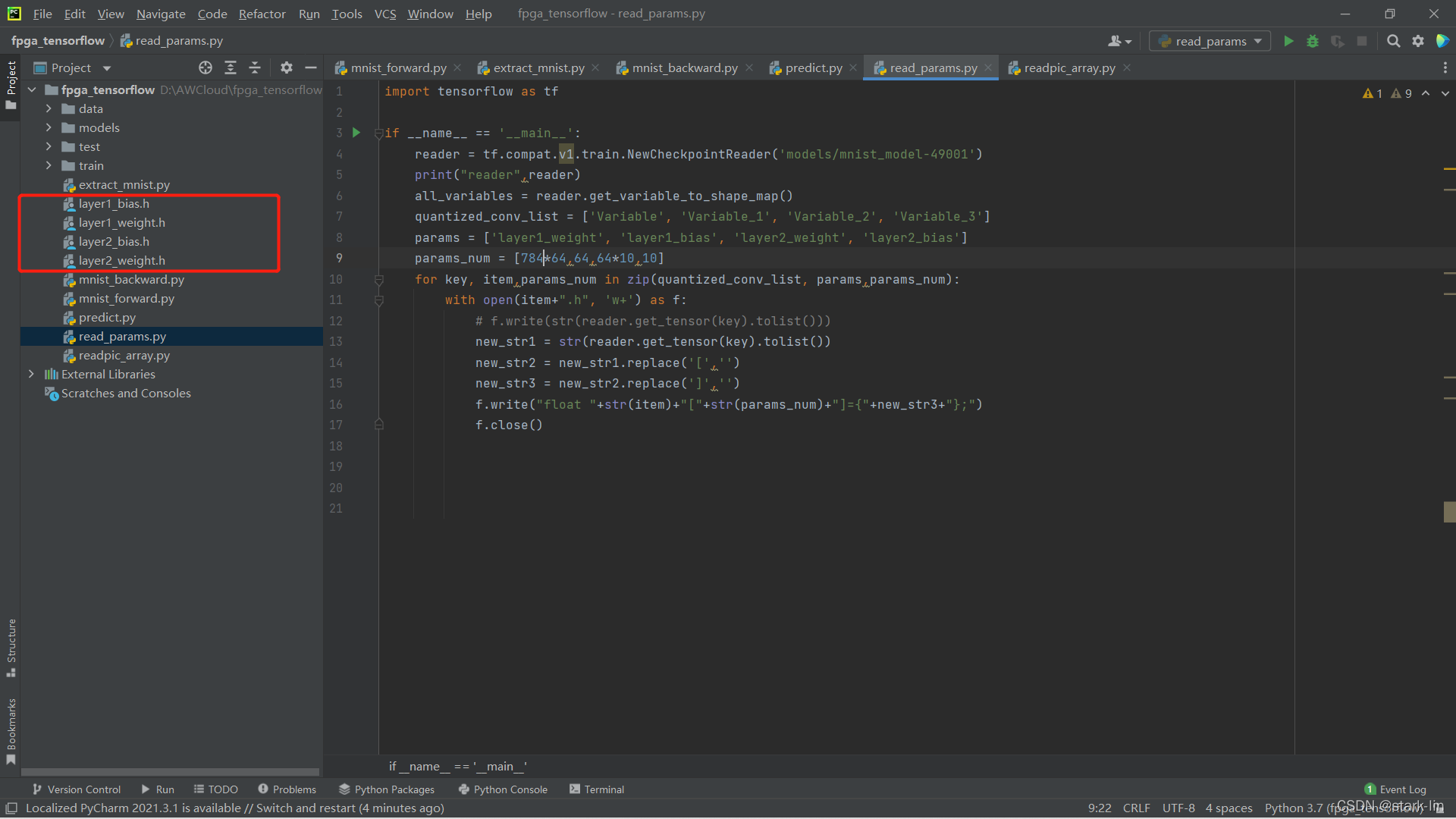Image resolution: width=1456 pixels, height=819 pixels.
Task: Open layer1_weight.h in project tree
Action: pyautogui.click(x=121, y=222)
